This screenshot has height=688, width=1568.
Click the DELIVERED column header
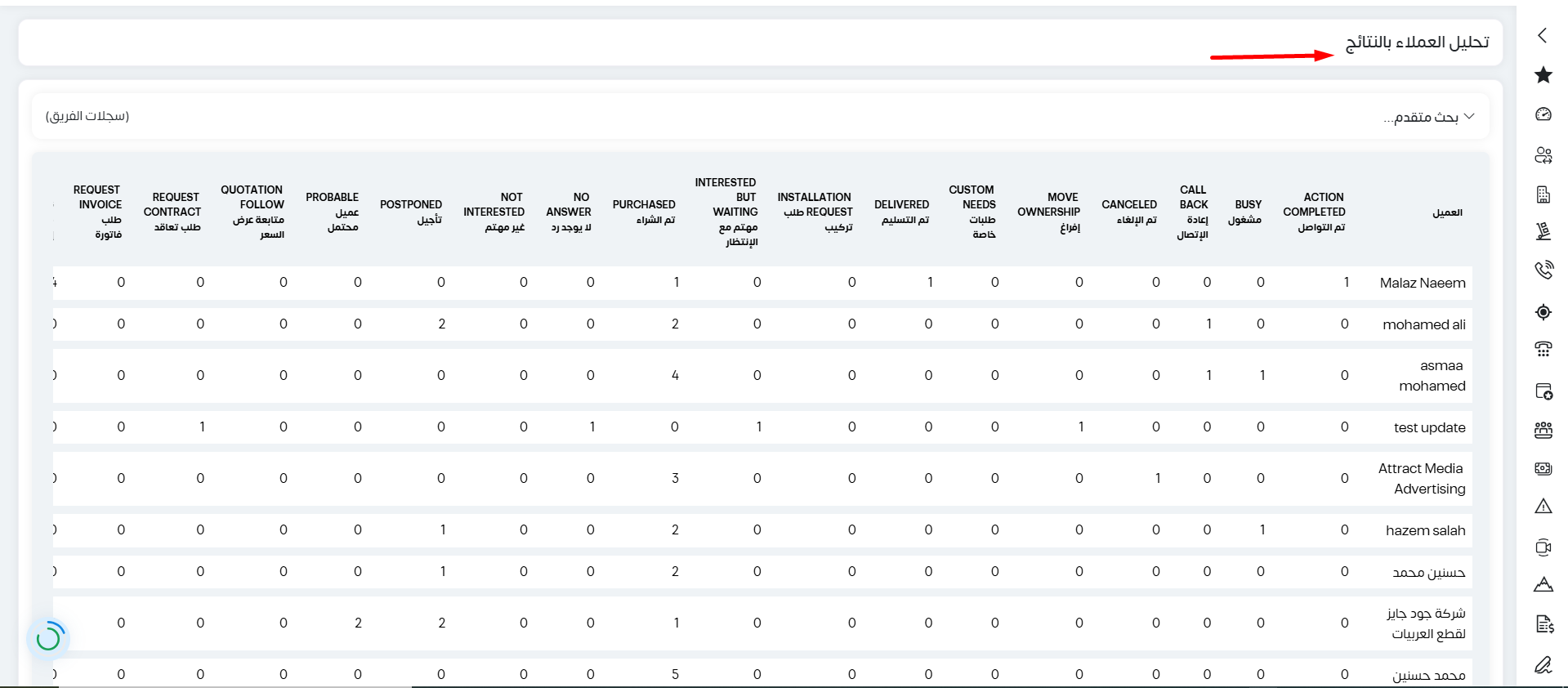[901, 212]
